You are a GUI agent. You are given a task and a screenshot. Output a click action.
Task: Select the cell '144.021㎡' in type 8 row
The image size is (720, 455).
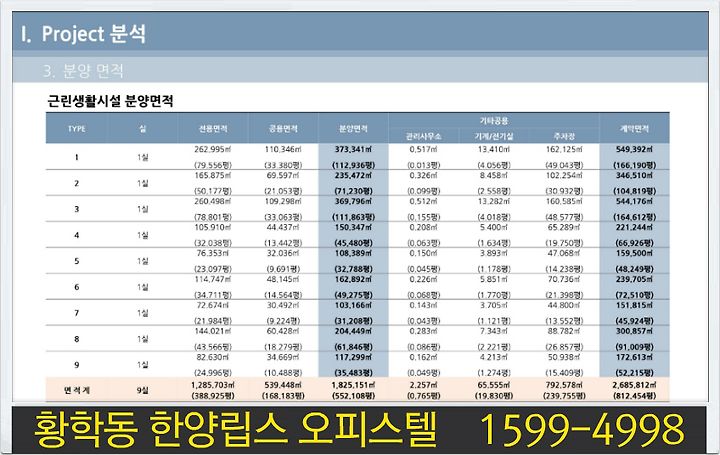tap(213, 331)
